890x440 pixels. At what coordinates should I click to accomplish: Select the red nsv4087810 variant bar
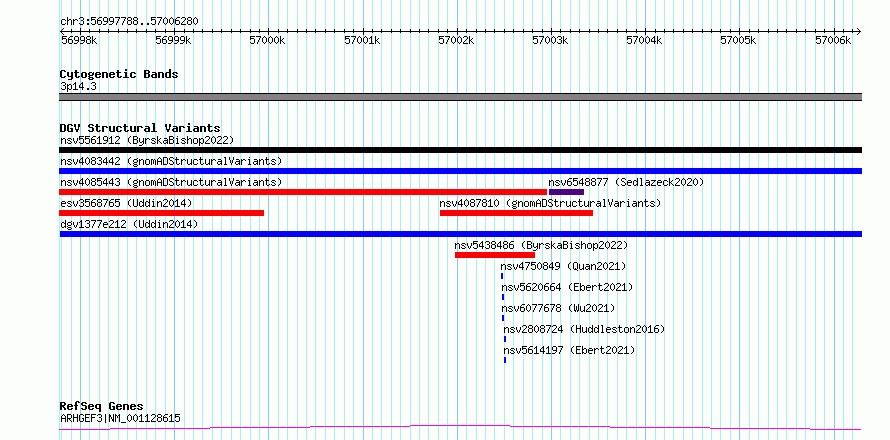point(517,213)
